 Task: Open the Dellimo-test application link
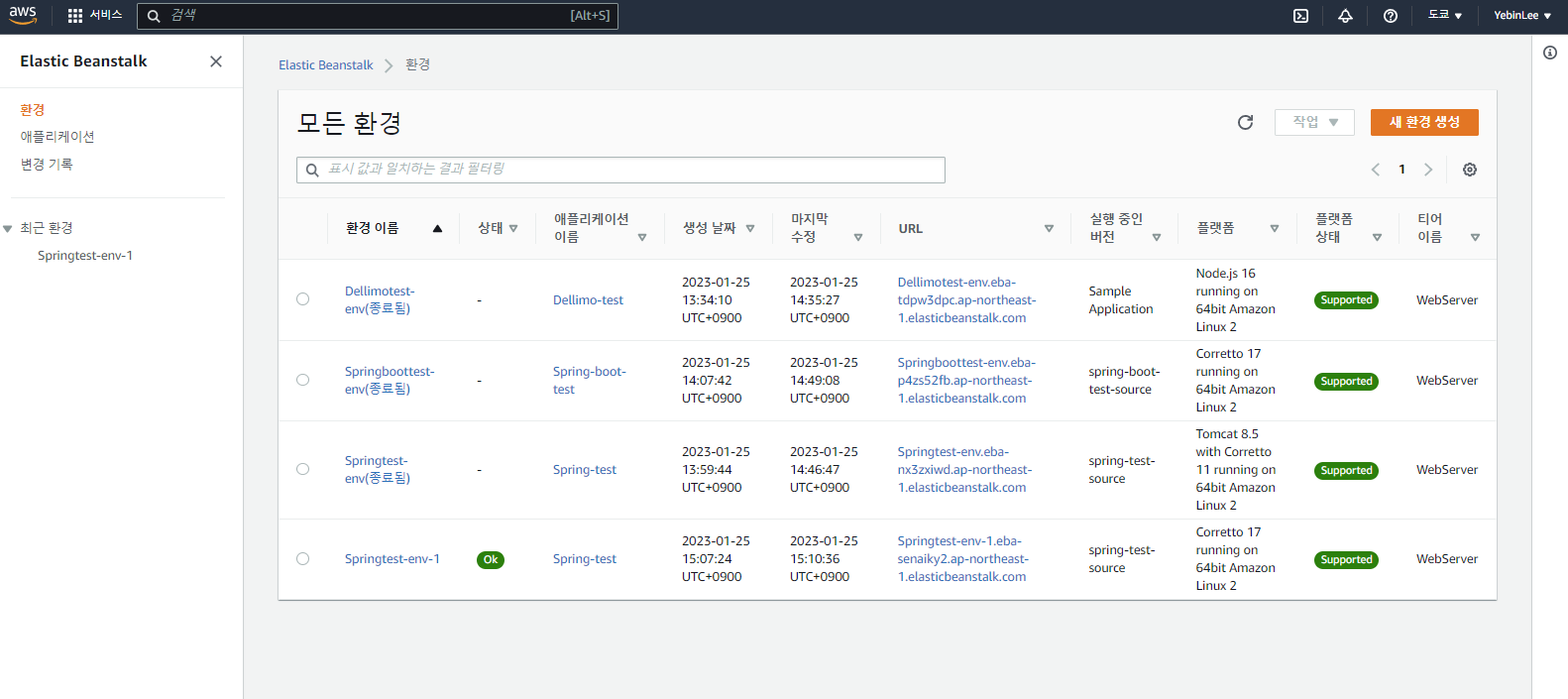(589, 300)
